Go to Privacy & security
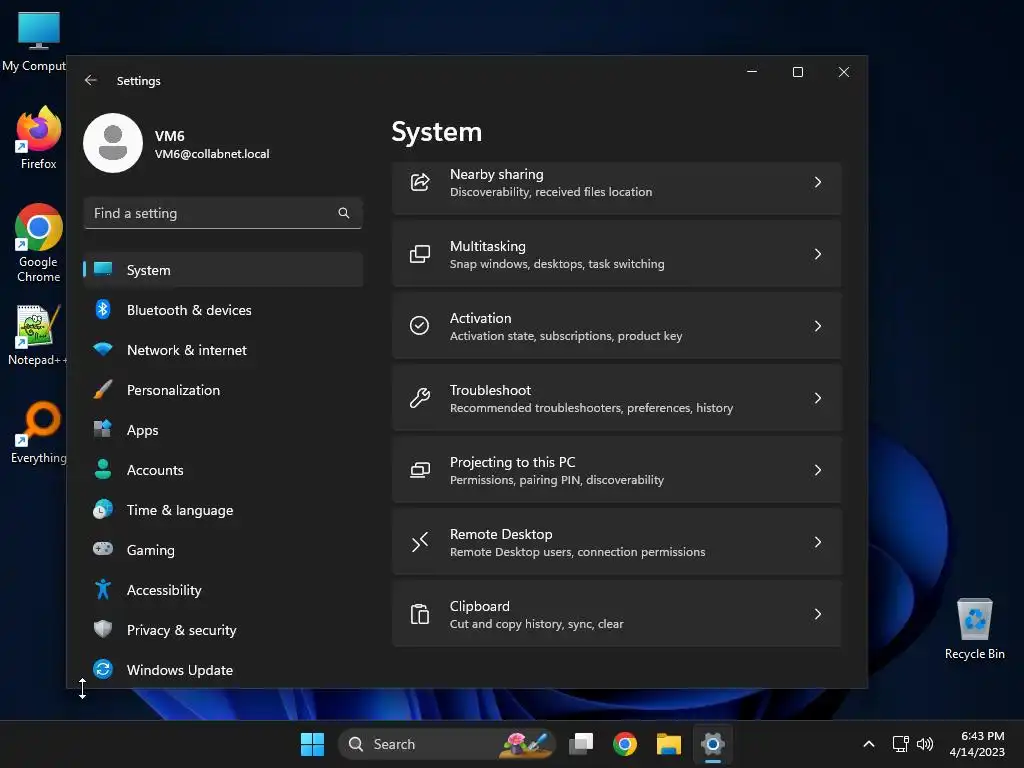The width and height of the screenshot is (1024, 768). 223,630
